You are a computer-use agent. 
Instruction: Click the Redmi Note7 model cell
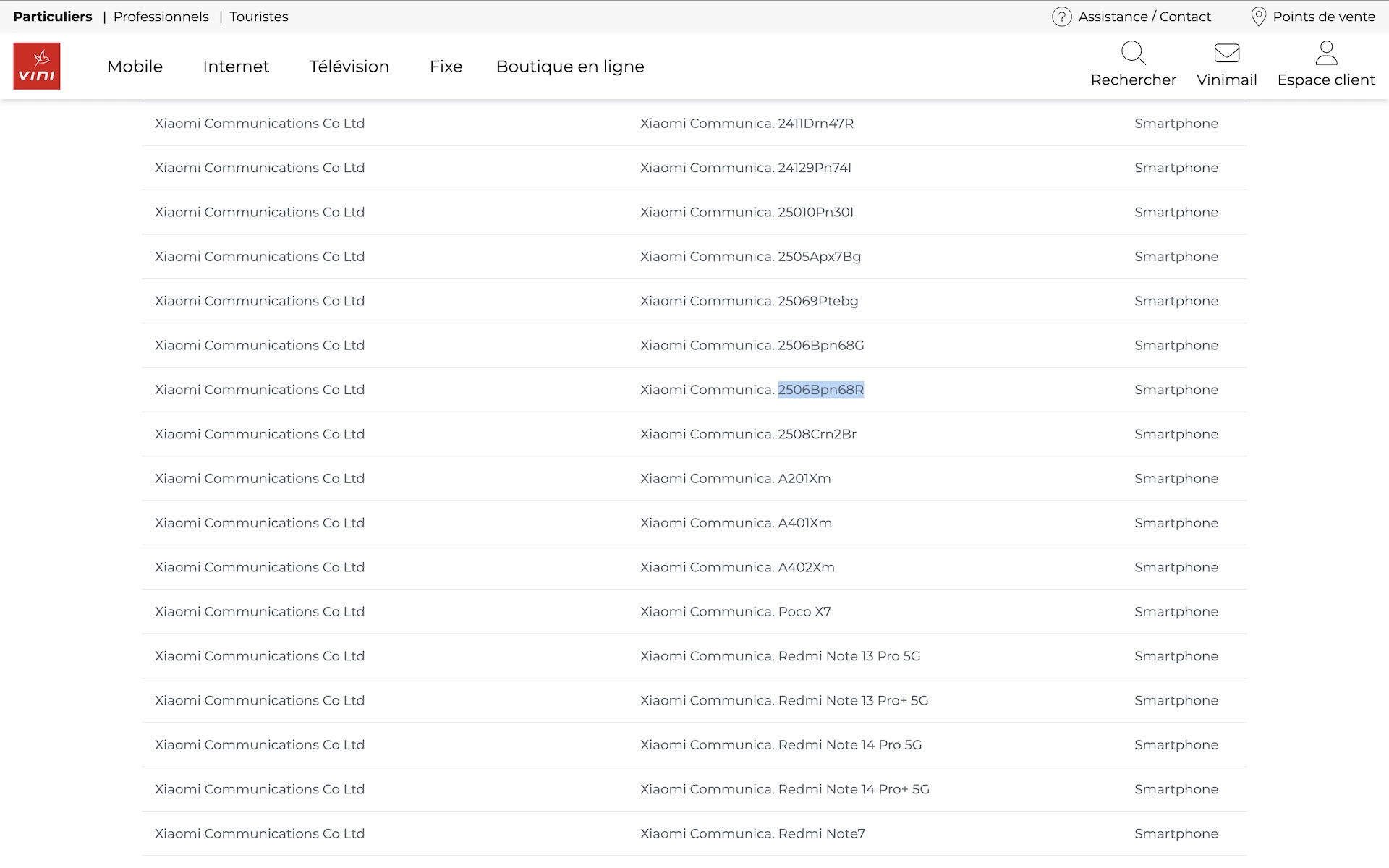[752, 834]
